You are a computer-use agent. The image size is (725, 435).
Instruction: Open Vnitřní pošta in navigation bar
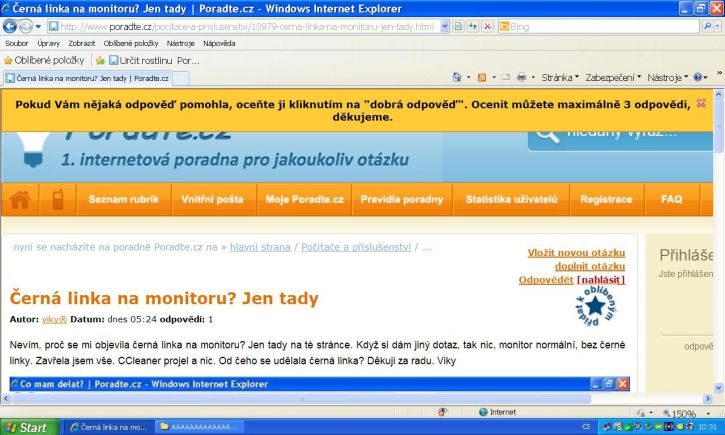click(x=212, y=200)
